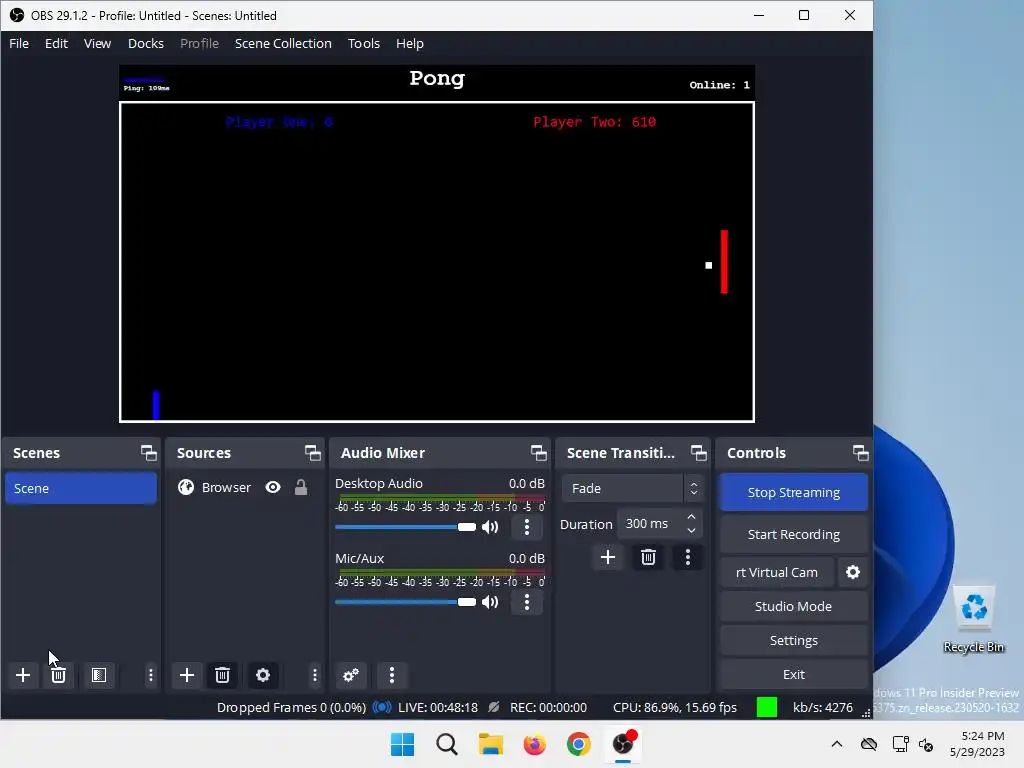Pop out the Scenes dock
Image resolution: width=1024 pixels, height=768 pixels.
(149, 453)
